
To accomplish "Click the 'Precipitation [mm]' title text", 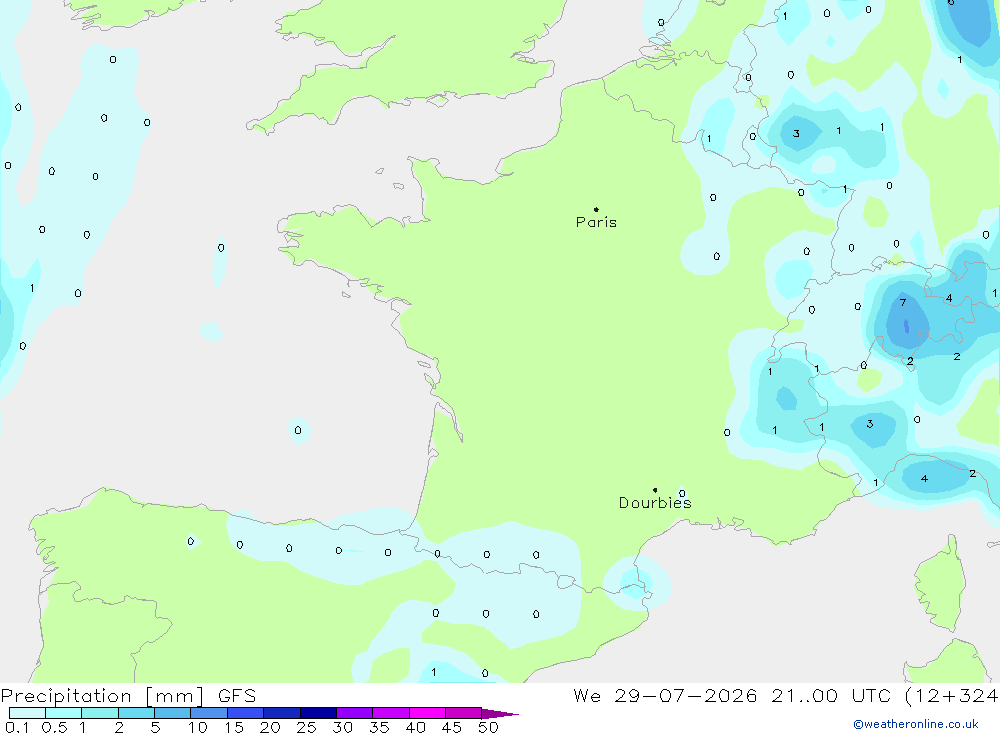I will [103, 696].
